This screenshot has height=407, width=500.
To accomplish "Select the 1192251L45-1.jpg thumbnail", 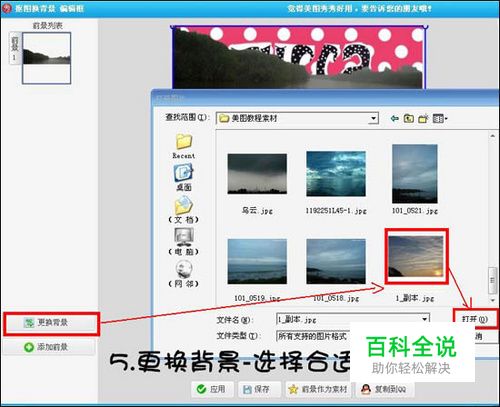I will (x=336, y=174).
